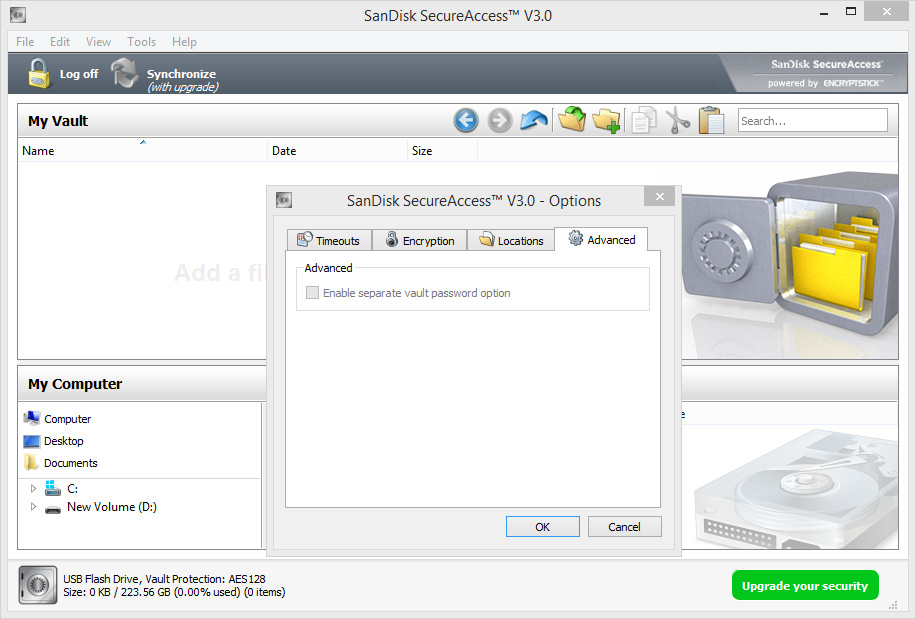Click the Documents folder icon
The width and height of the screenshot is (916, 619).
[32, 462]
